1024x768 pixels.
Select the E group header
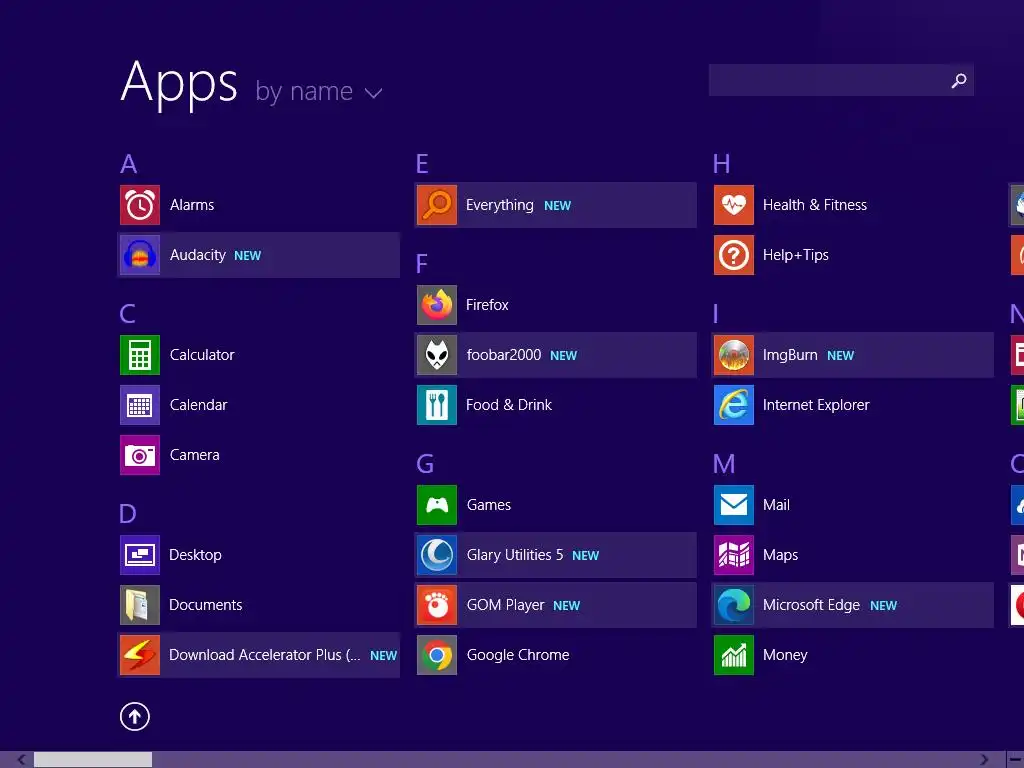[x=423, y=164]
